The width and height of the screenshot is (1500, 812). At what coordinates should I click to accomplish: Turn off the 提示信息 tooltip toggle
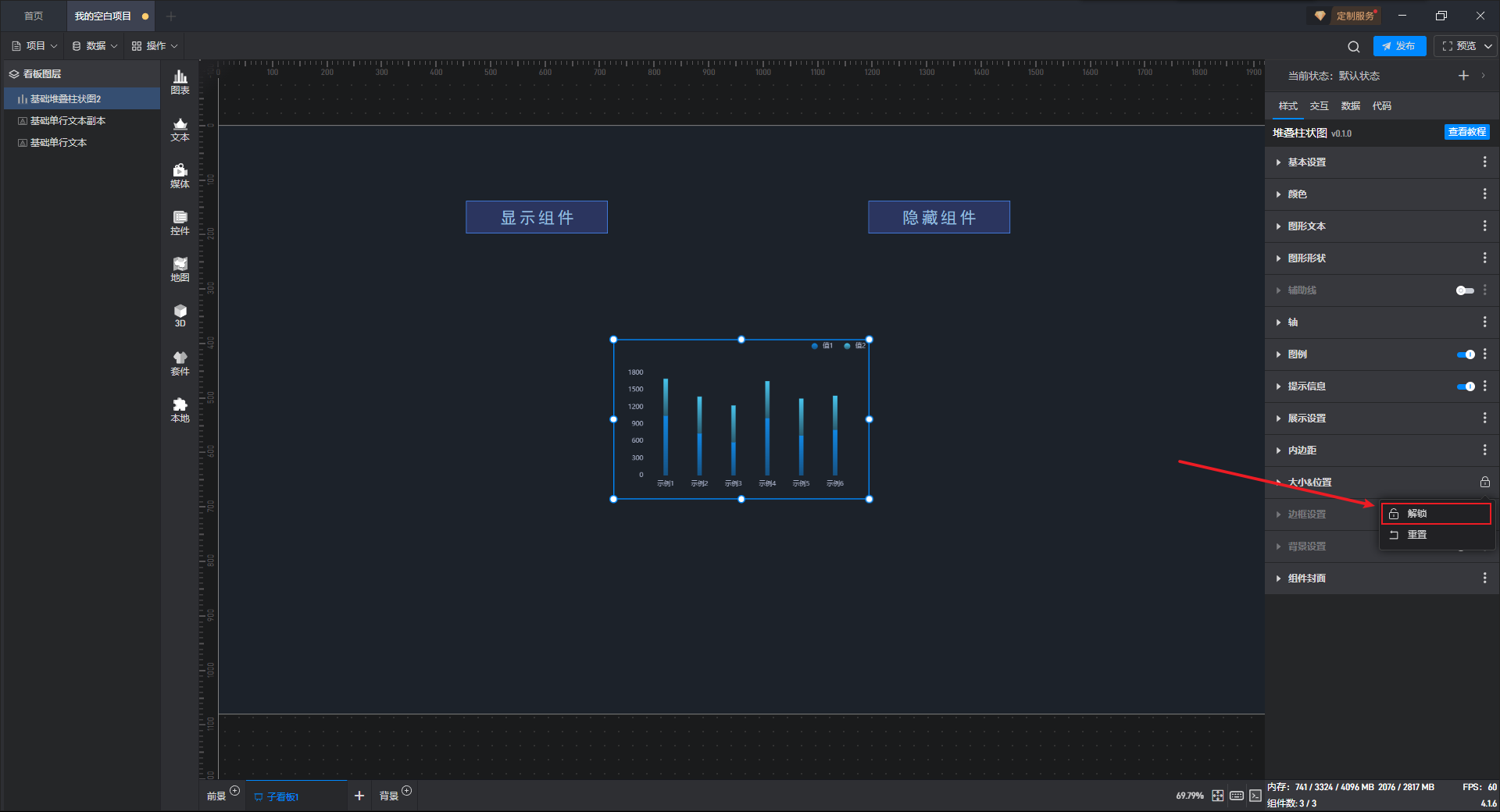click(1466, 386)
